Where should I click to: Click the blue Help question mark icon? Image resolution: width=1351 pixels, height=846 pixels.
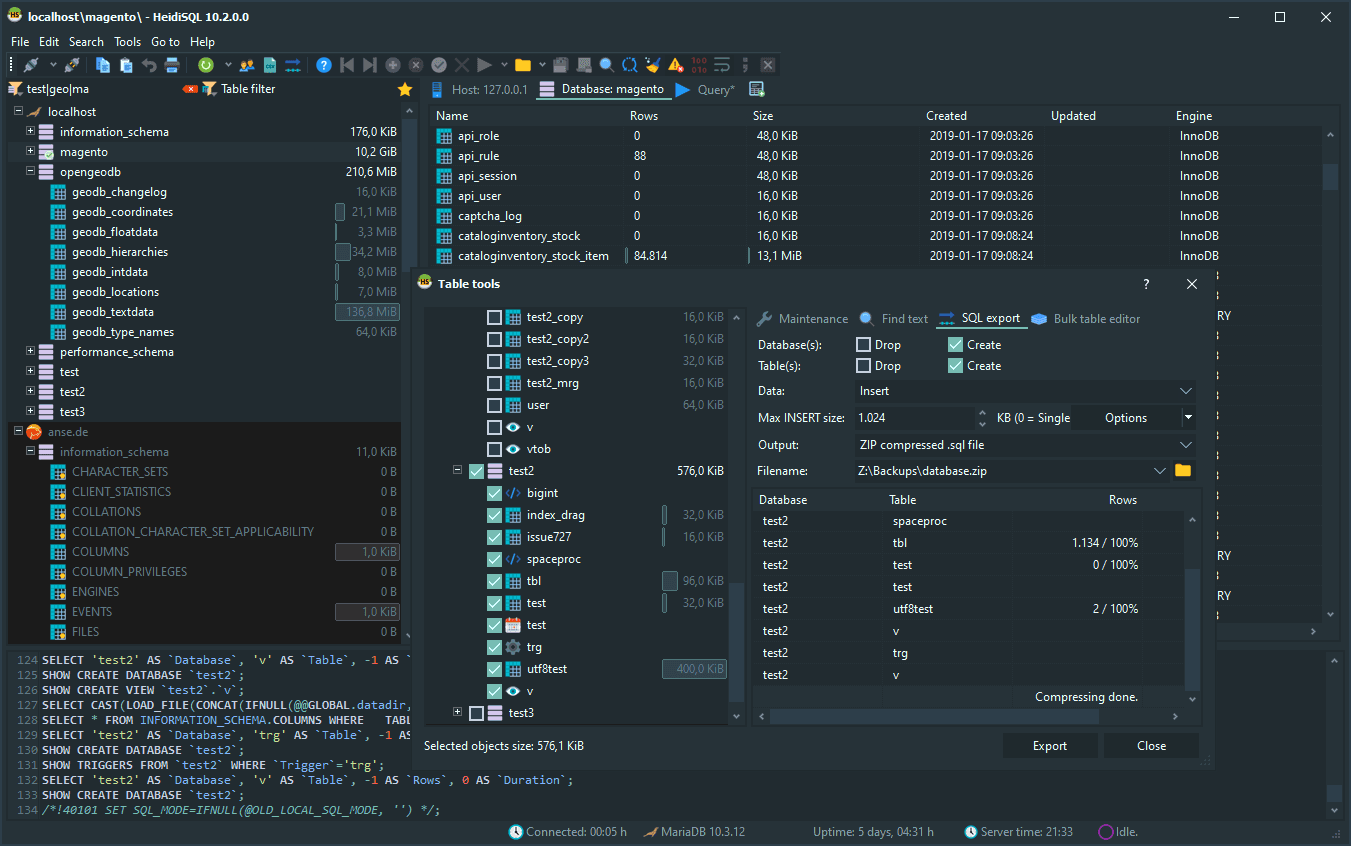point(323,64)
